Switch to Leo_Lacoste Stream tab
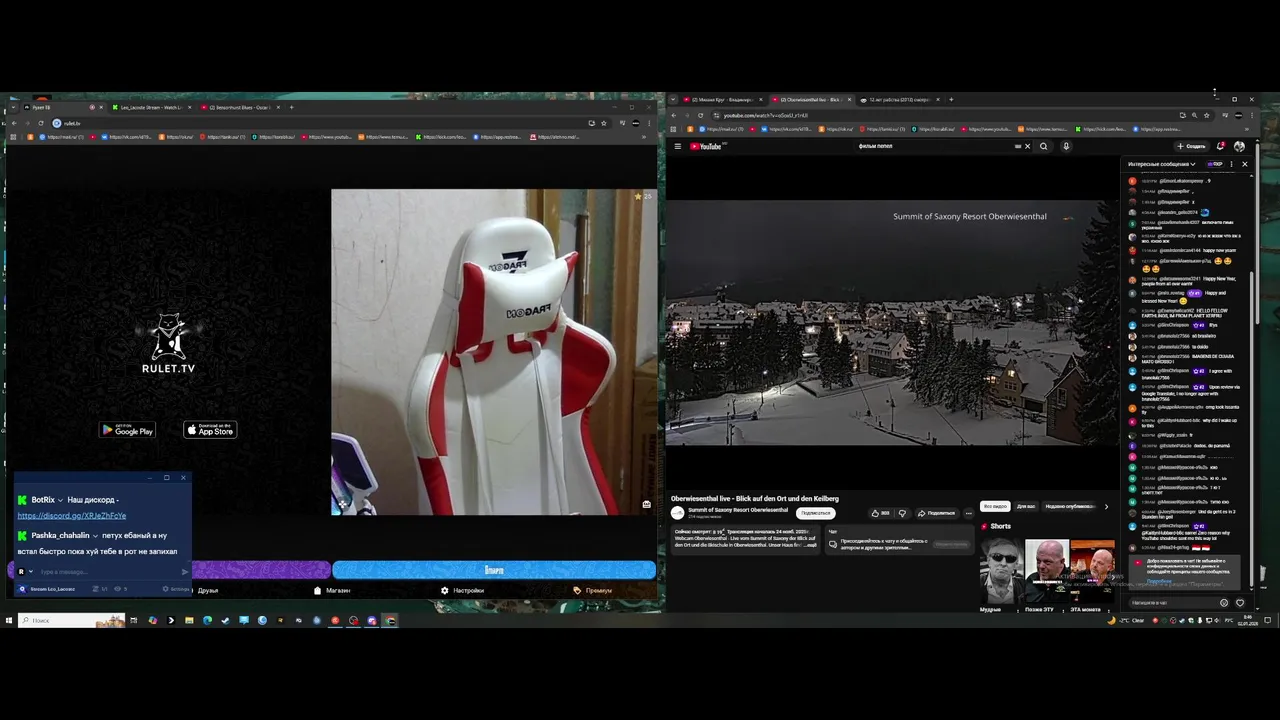 tap(151, 107)
